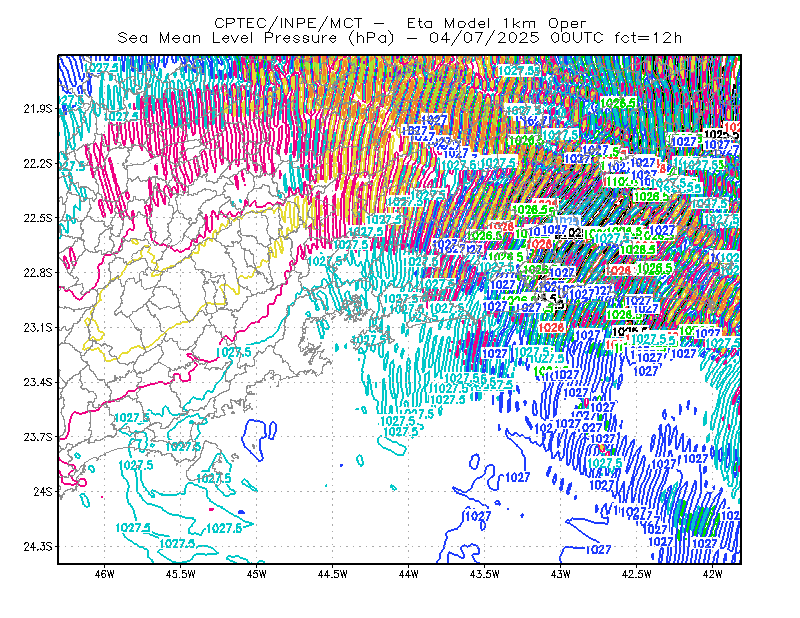Click the 45W longitude axis label
The image size is (800, 618).
pos(257,574)
